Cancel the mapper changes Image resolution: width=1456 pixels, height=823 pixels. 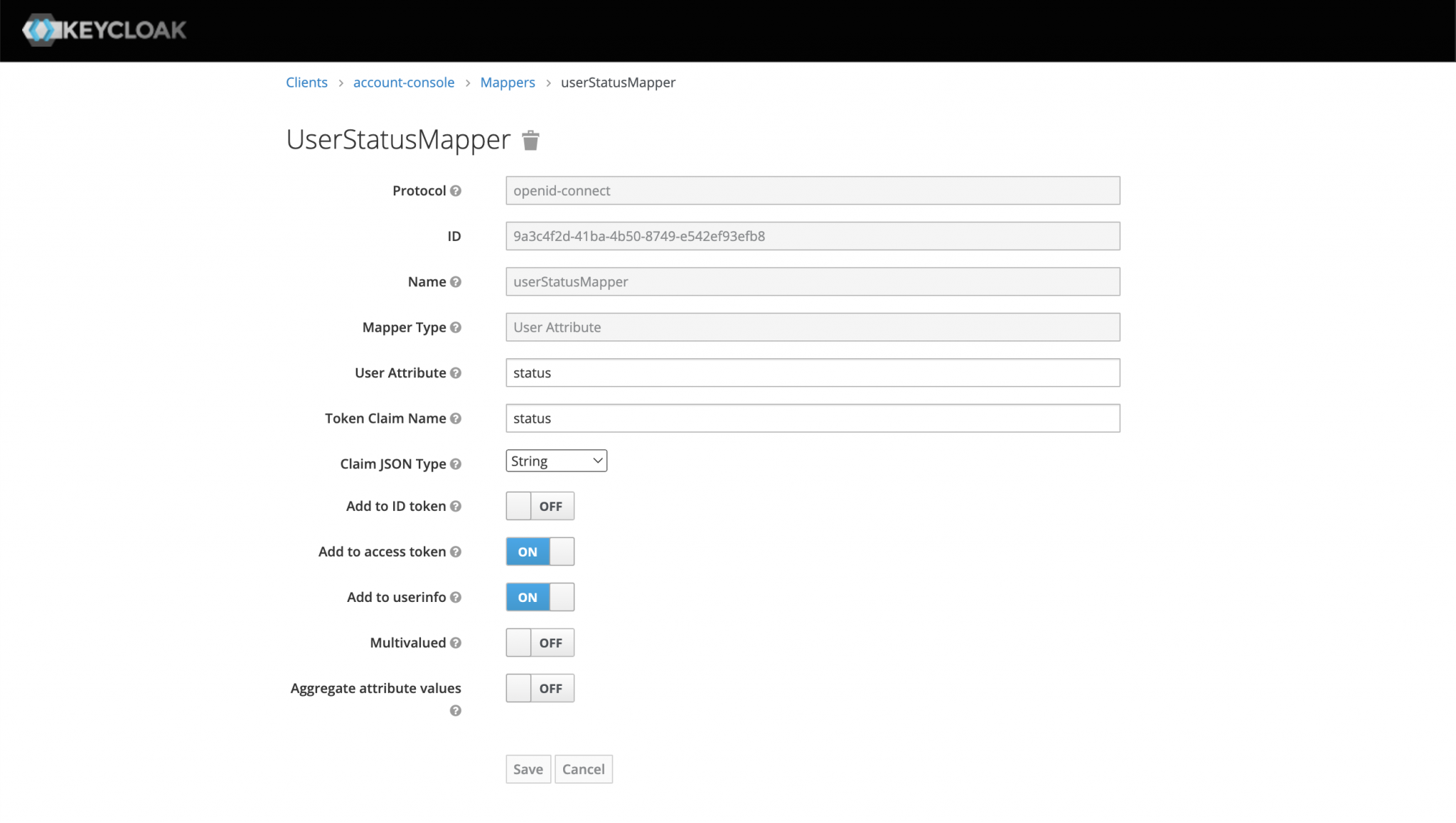[583, 769]
